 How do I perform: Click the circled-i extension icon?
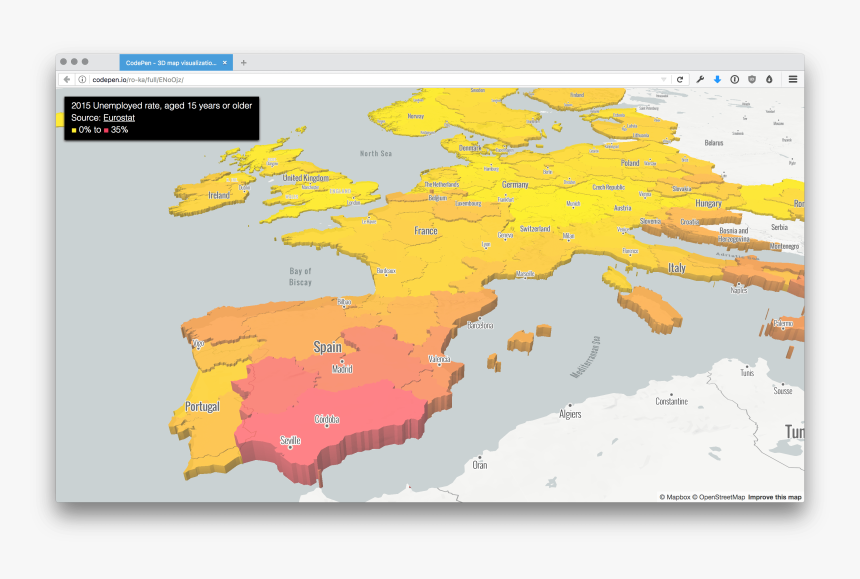point(735,79)
